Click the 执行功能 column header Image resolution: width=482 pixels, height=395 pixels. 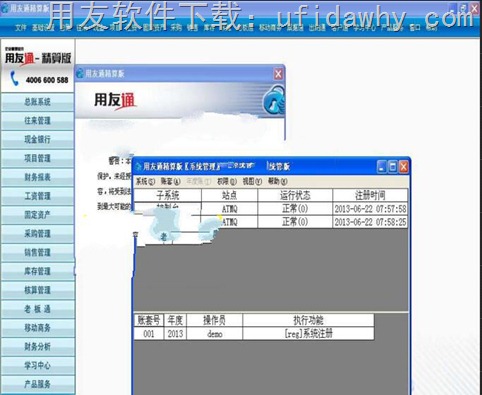tap(308, 320)
